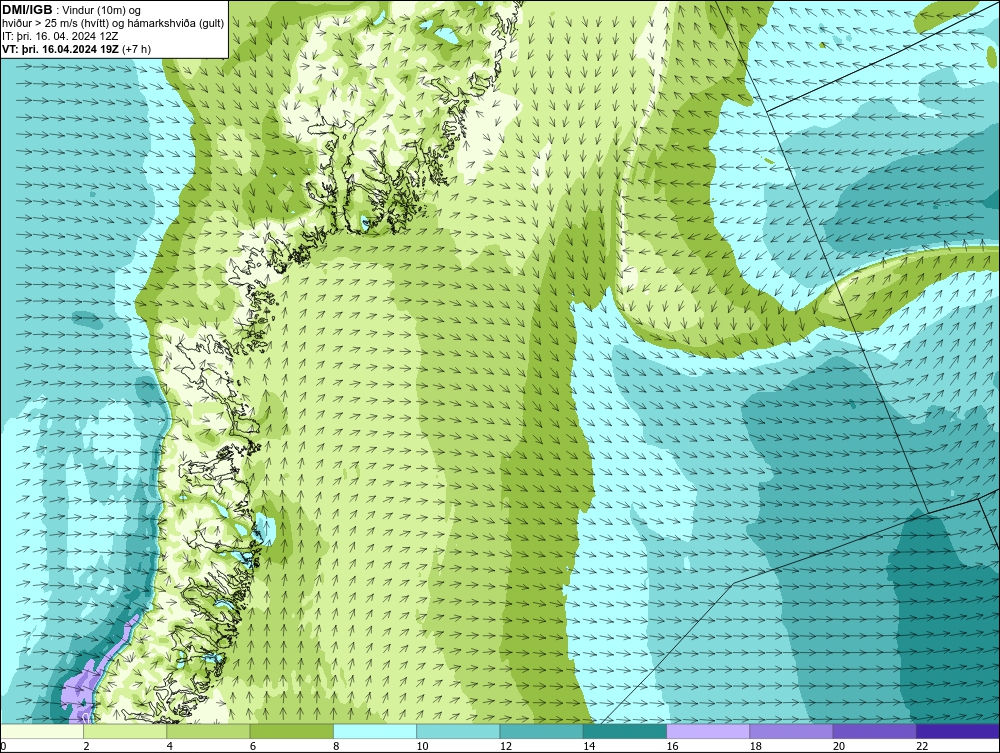Click the legend tick label '14'

pyautogui.click(x=589, y=746)
